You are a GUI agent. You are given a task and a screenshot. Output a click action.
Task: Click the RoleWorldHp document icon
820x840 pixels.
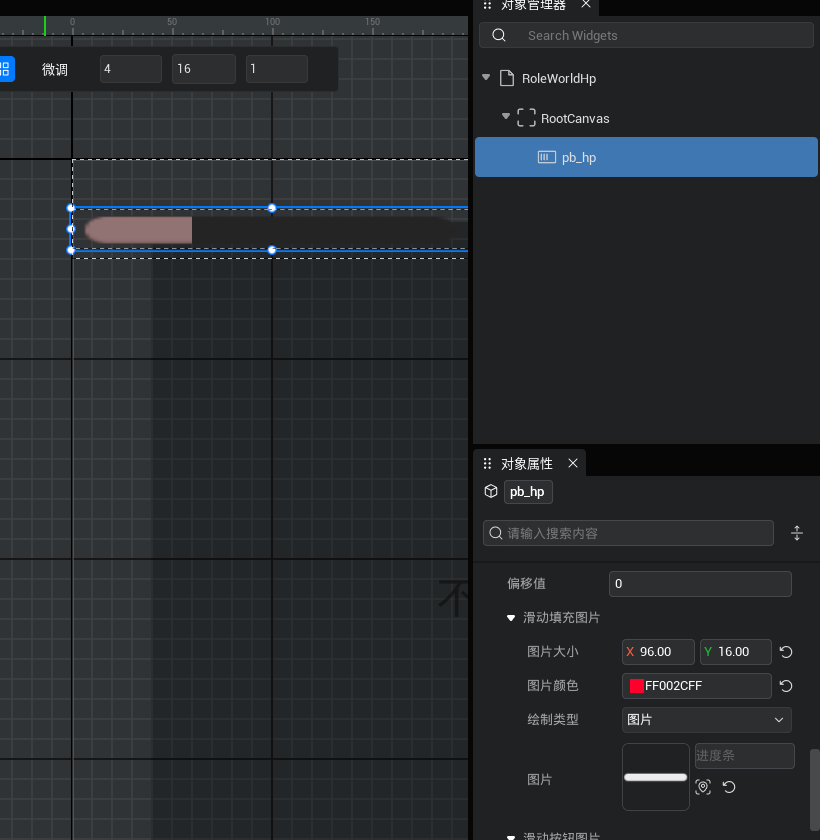pyautogui.click(x=507, y=78)
